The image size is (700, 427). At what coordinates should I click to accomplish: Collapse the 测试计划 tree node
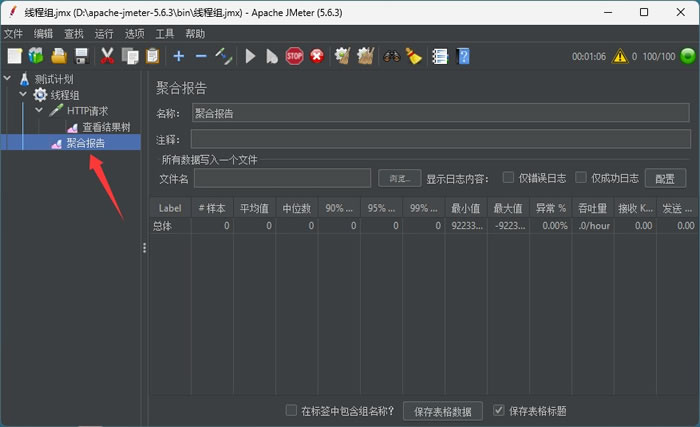(7, 78)
